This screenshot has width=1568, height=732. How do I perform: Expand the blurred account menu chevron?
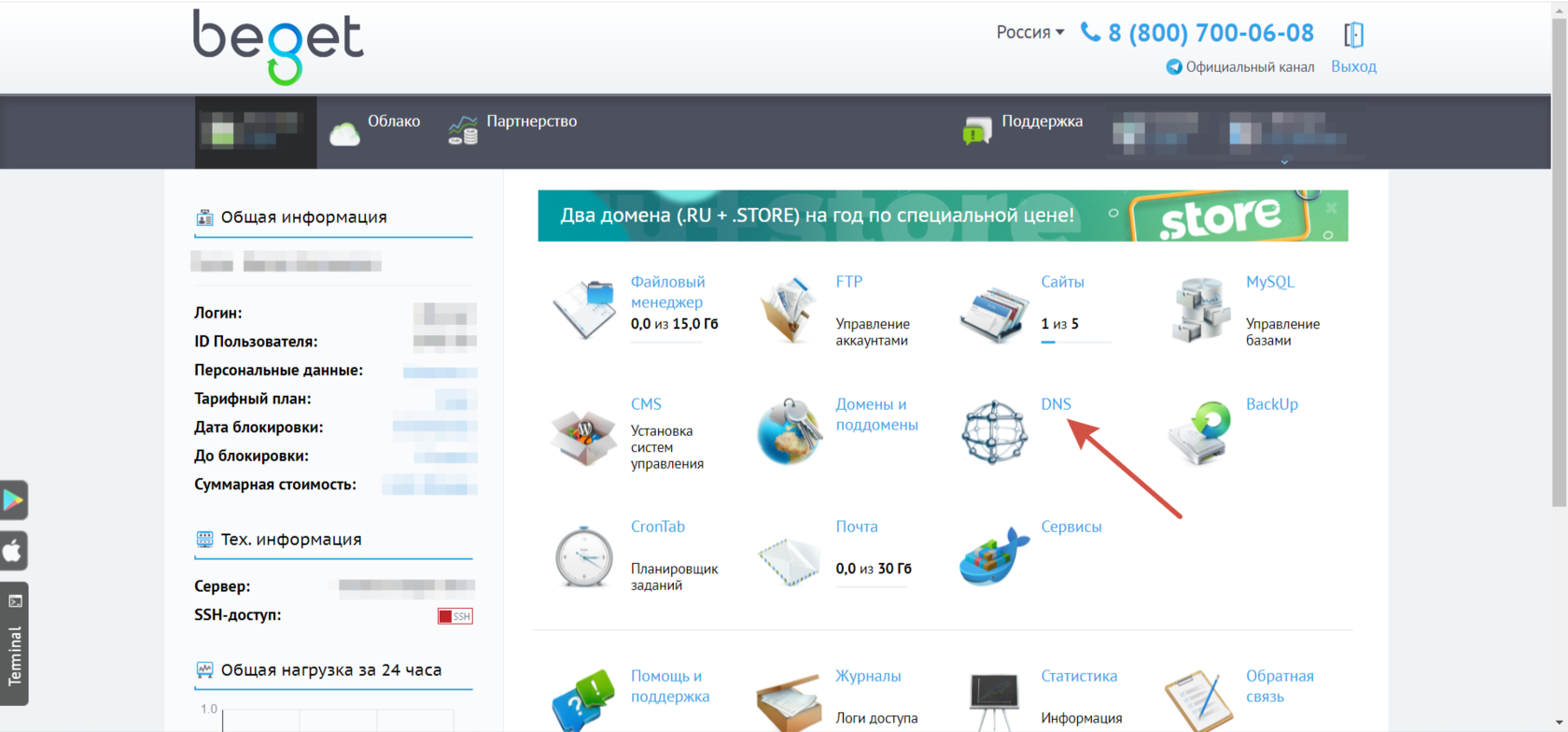click(x=1284, y=162)
